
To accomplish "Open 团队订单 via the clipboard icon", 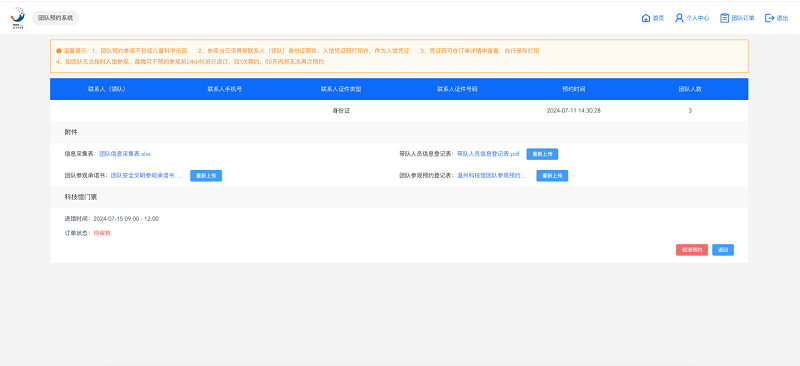I will [x=724, y=18].
